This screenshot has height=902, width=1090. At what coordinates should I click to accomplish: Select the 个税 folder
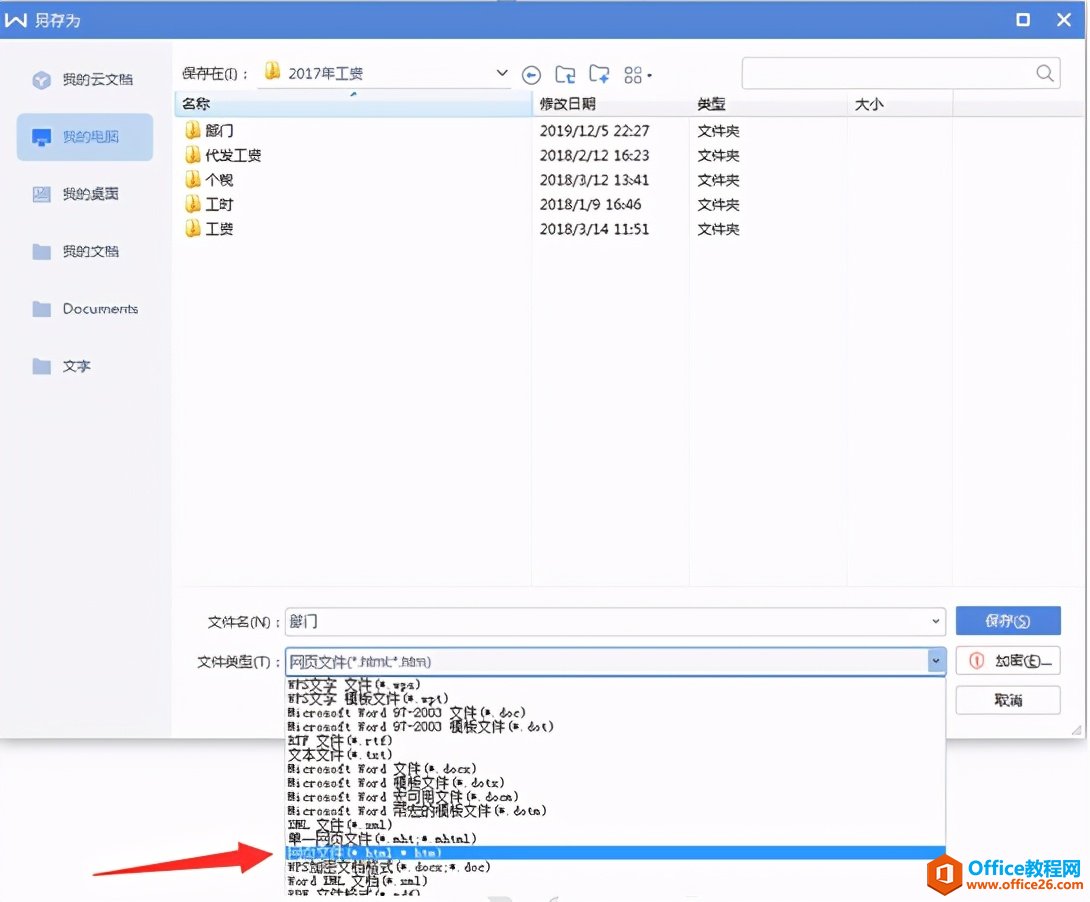(x=209, y=180)
